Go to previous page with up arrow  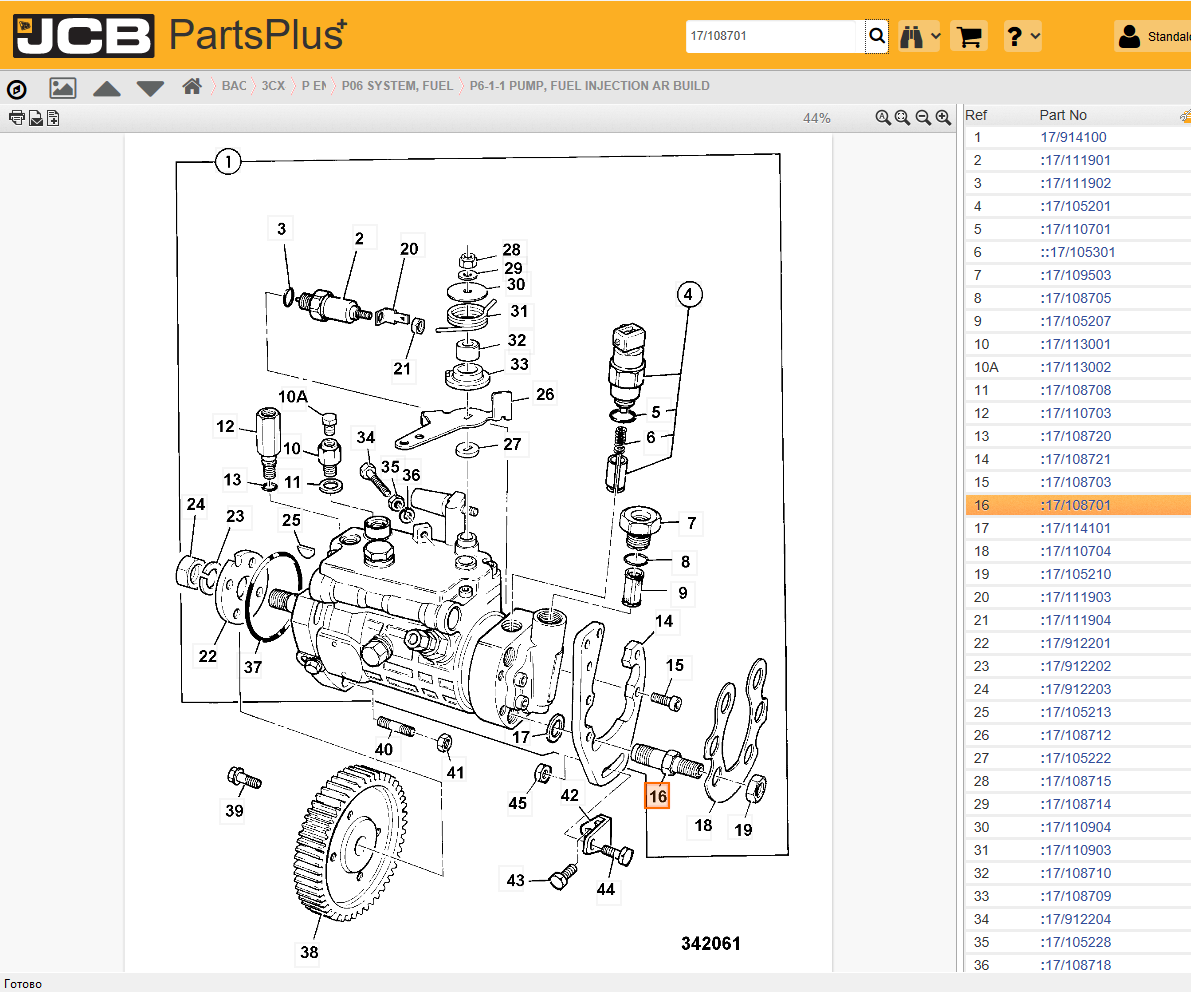pyautogui.click(x=107, y=89)
